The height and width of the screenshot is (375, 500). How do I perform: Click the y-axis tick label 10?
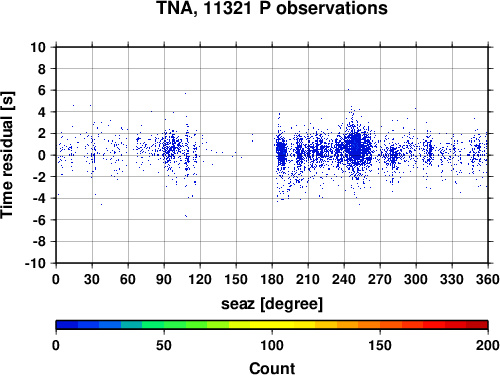(38, 47)
